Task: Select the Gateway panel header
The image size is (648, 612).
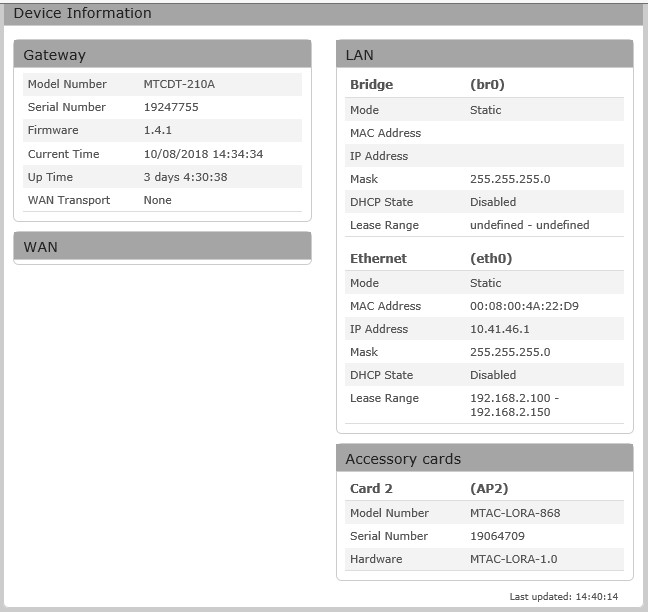Action: coord(54,55)
